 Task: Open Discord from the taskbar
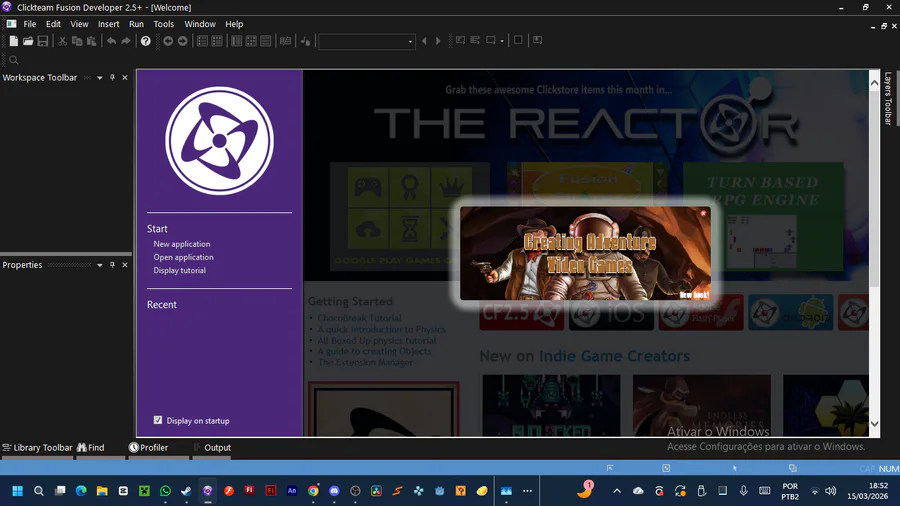(x=334, y=491)
